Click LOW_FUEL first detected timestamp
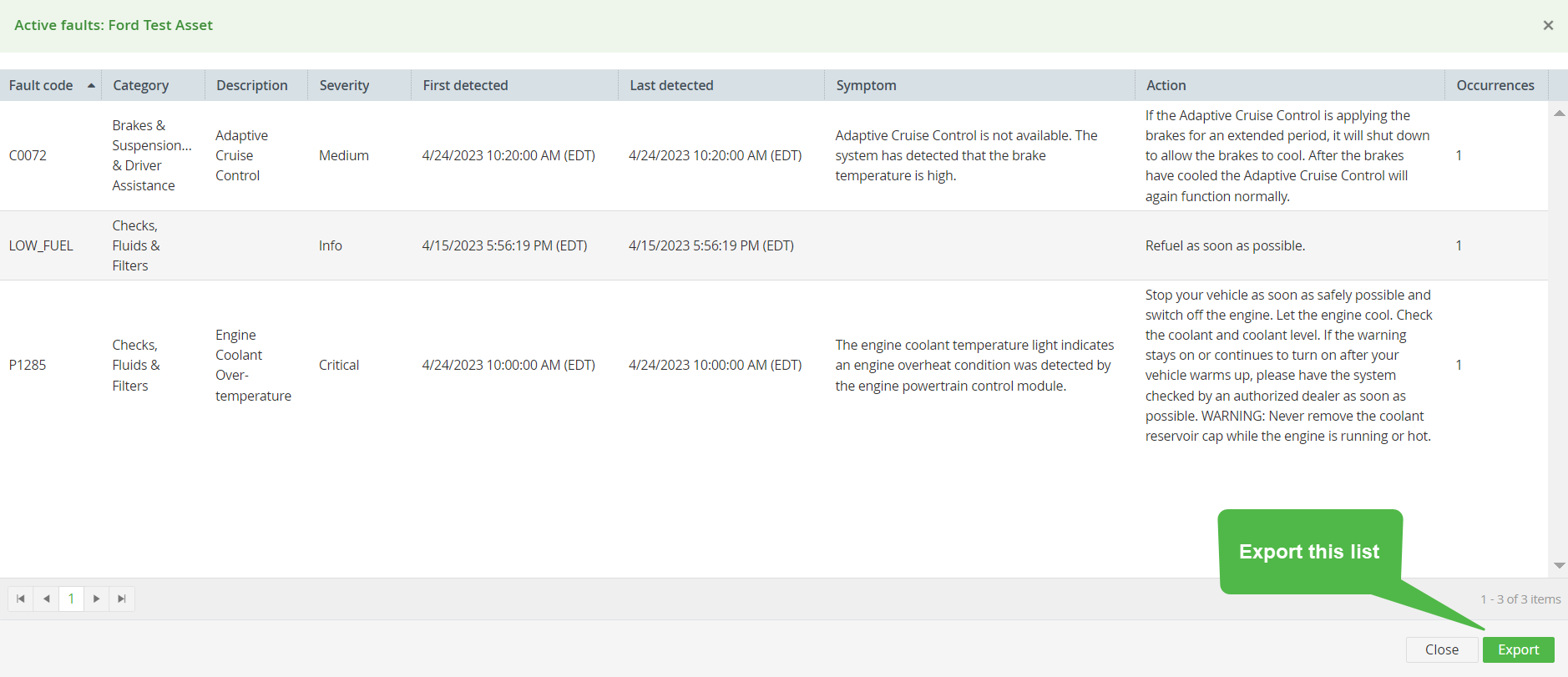Image resolution: width=1568 pixels, height=677 pixels. [504, 245]
